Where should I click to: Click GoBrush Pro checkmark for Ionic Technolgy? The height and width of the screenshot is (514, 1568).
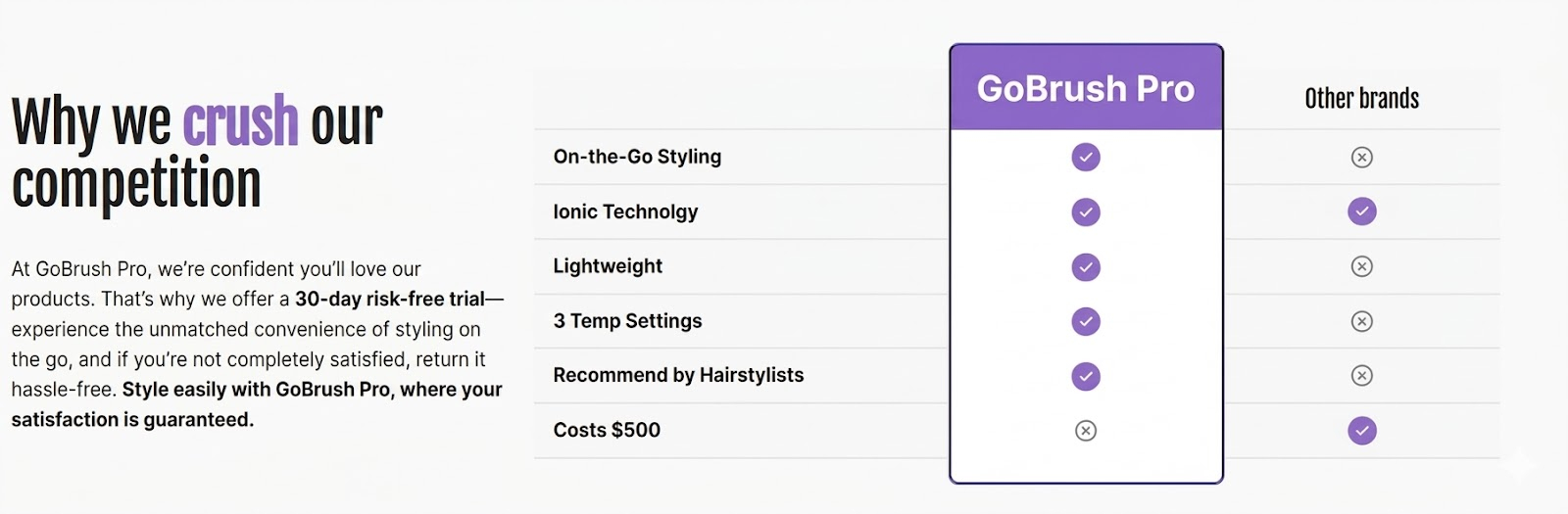coord(1086,211)
